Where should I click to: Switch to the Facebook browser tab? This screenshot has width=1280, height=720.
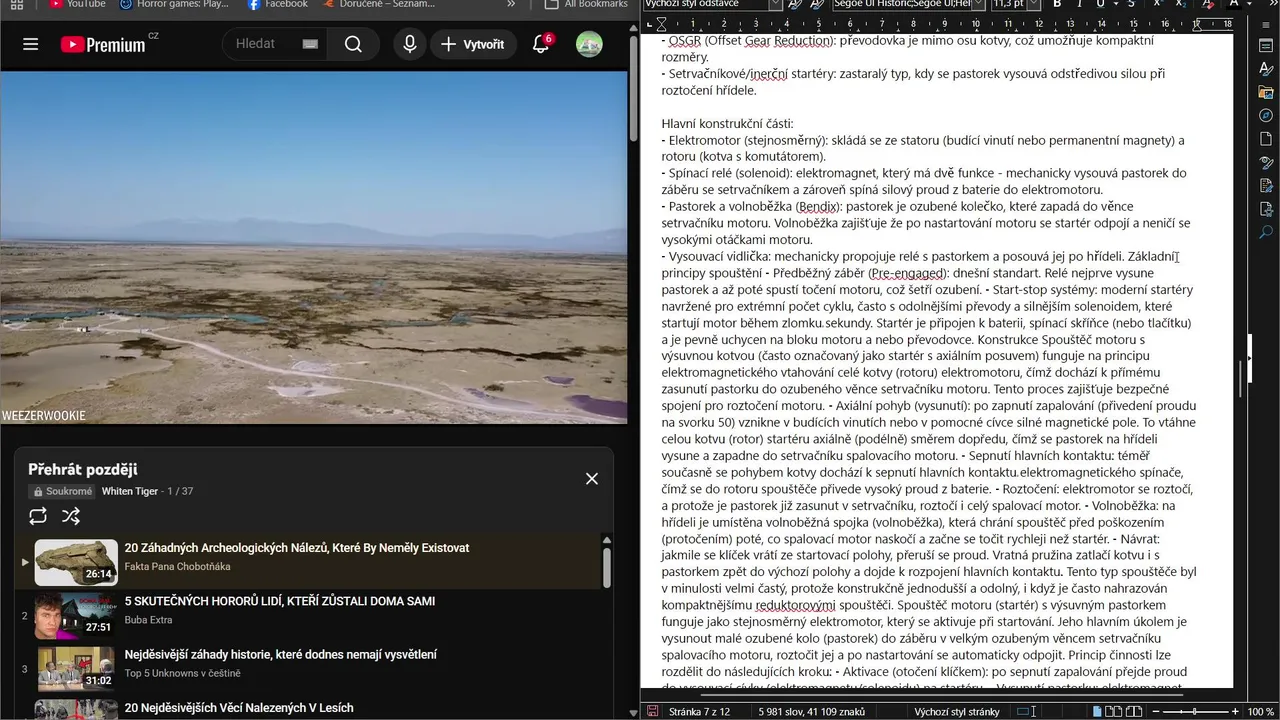click(278, 5)
